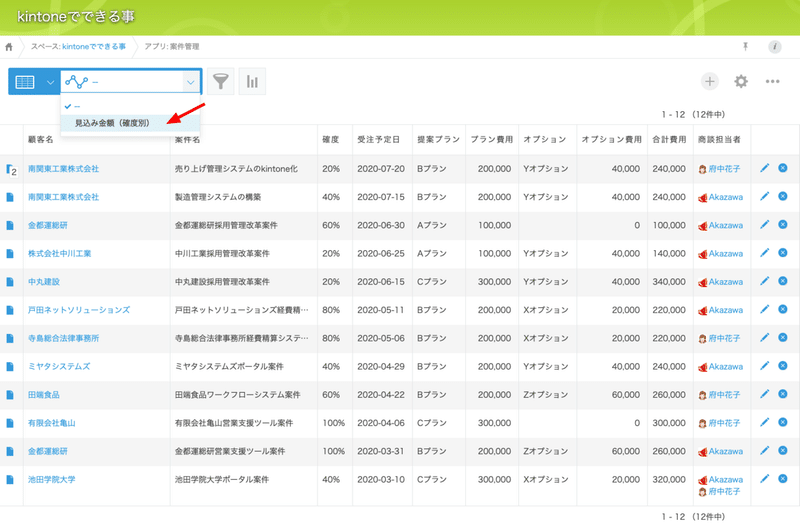Select the アプリ: 案件管理 breadcrumb text
The image size is (800, 526).
pyautogui.click(x=171, y=46)
